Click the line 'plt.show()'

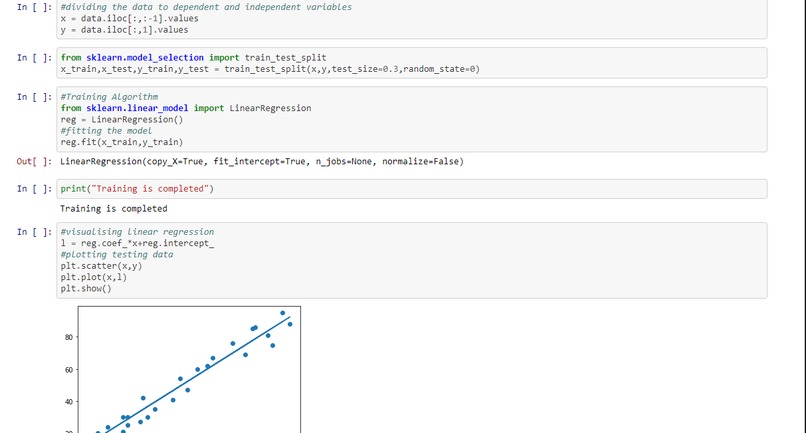click(86, 288)
